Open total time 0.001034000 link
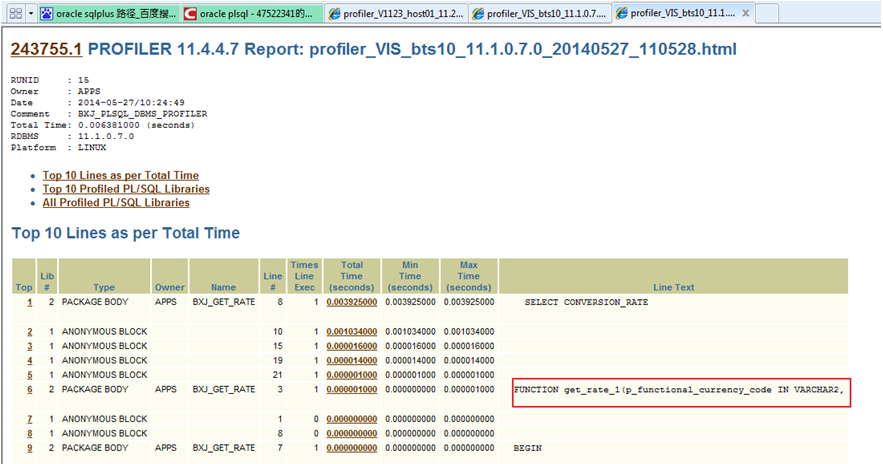The height and width of the screenshot is (464, 883). tap(352, 332)
